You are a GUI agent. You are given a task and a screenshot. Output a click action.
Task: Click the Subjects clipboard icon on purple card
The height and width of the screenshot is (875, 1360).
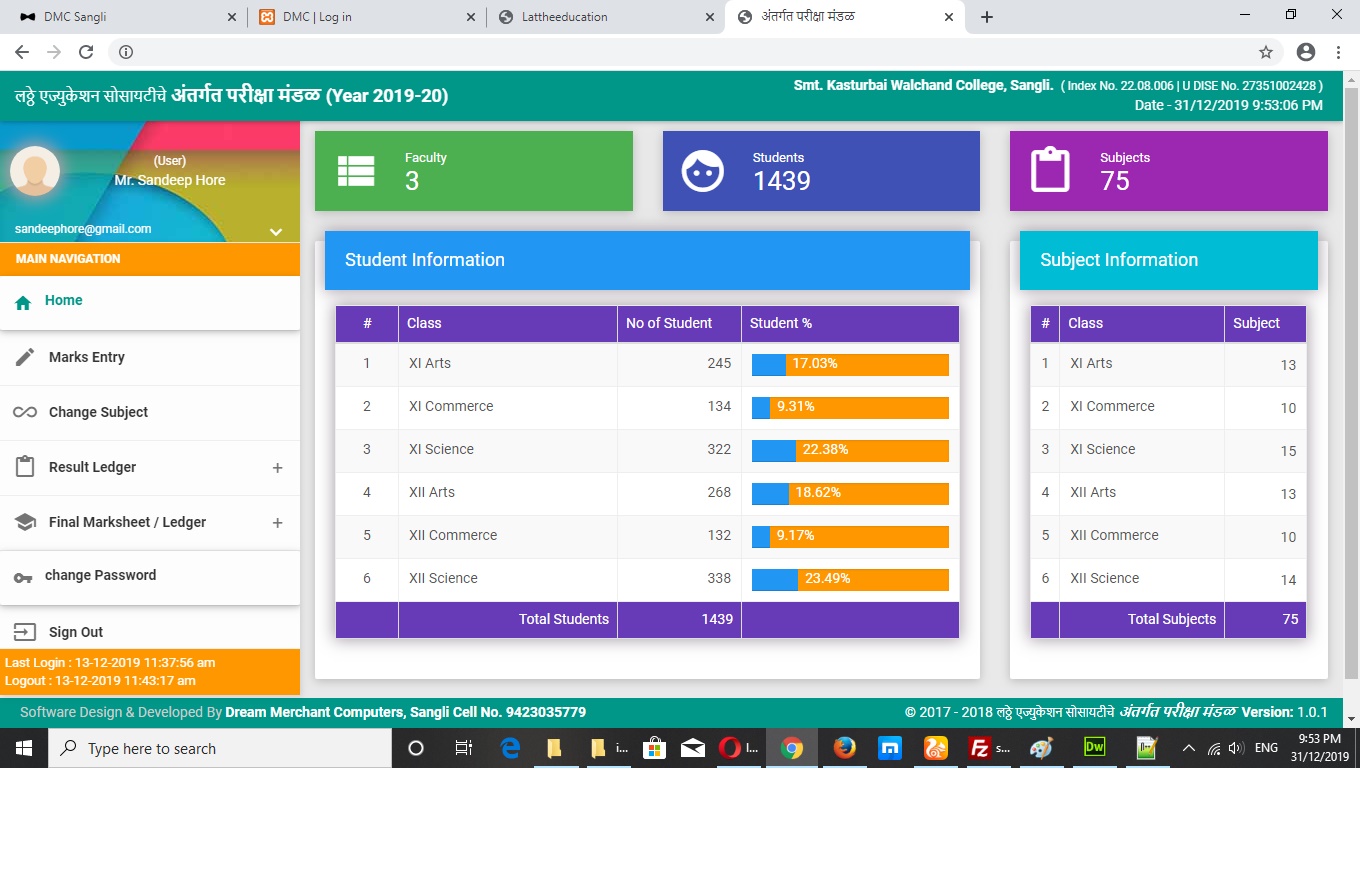click(1050, 170)
